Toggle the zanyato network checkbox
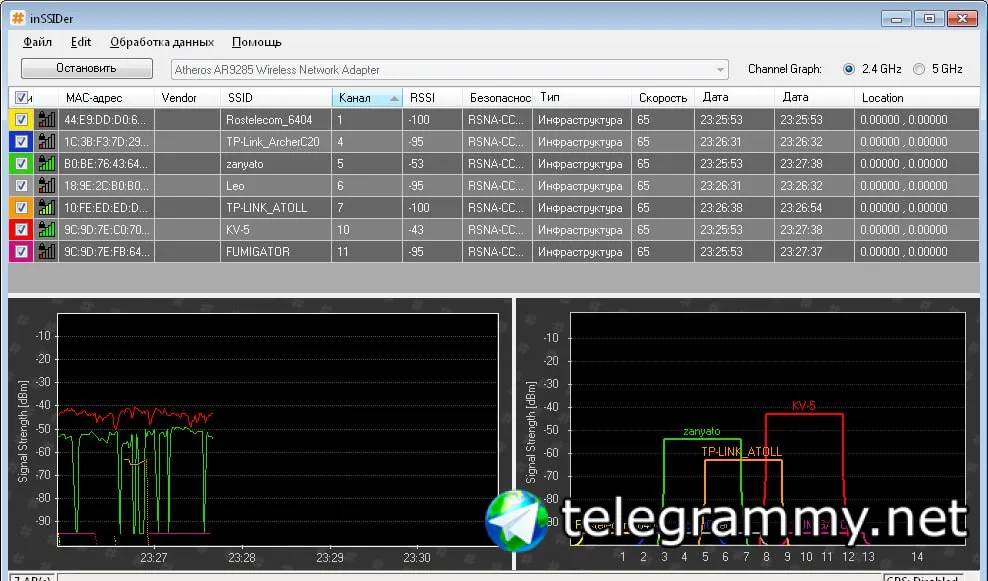Screen dimensions: 988x581 [x=21, y=163]
